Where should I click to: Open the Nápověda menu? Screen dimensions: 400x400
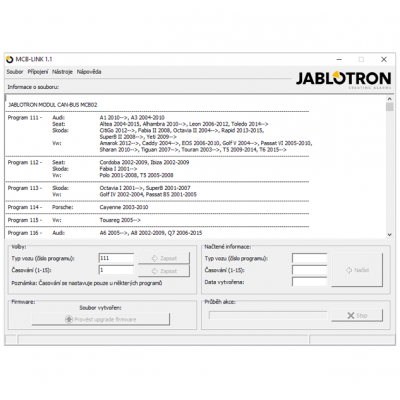89,72
